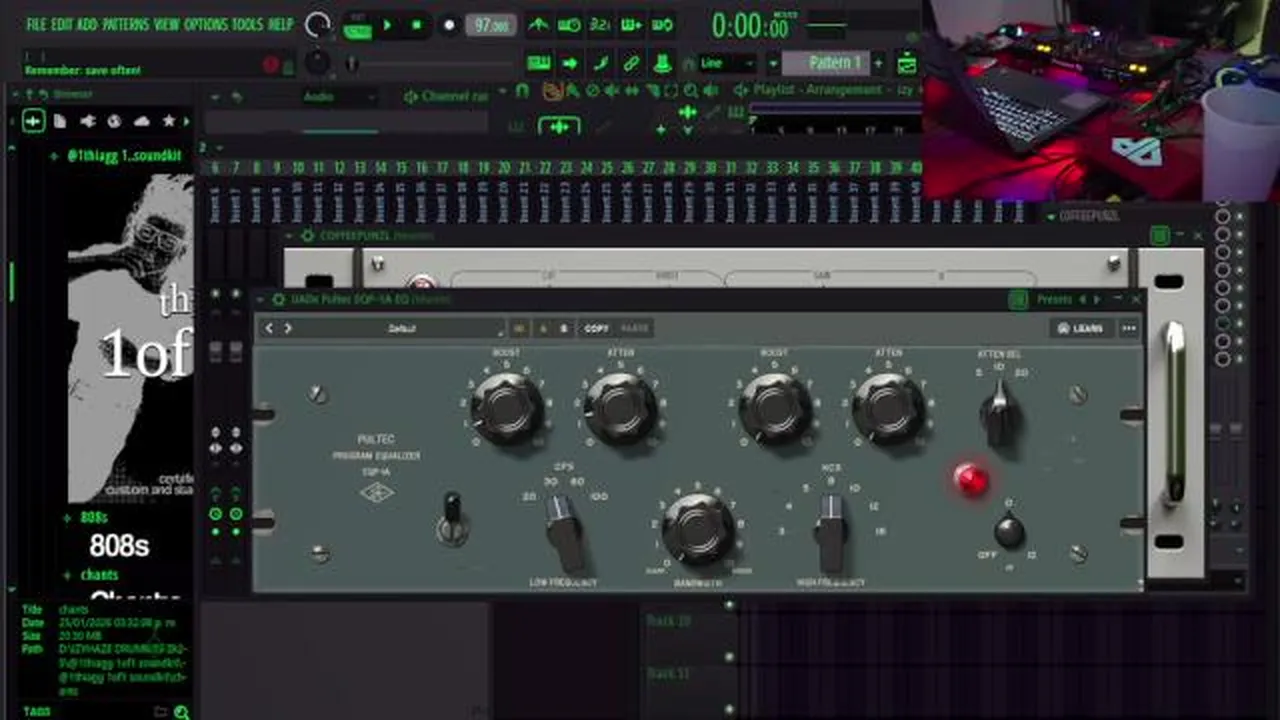Click the low frequency ATTEN knob
The height and width of the screenshot is (720, 1280).
(x=620, y=407)
